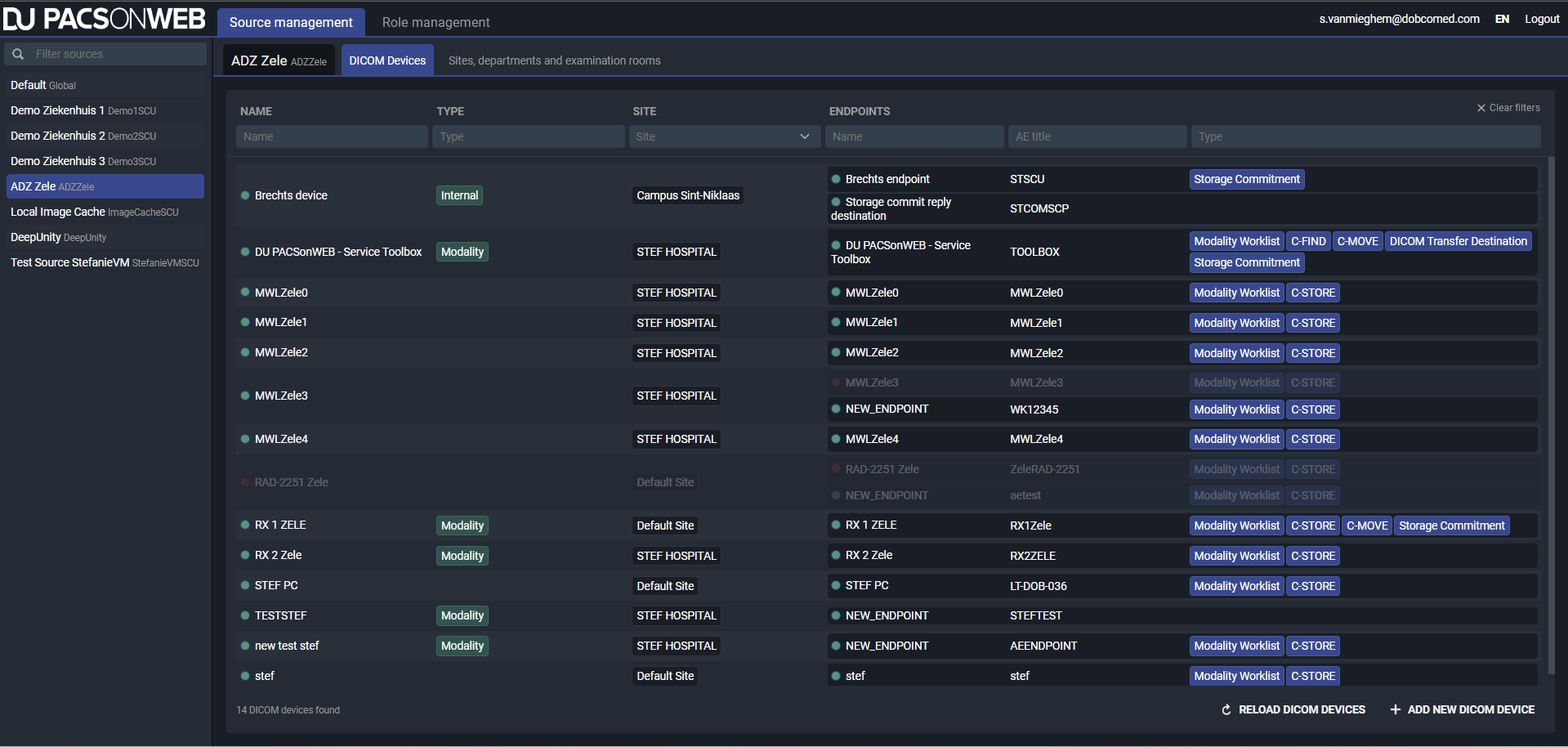This screenshot has height=747, width=1568.
Task: Click Clear filters
Action: point(1508,108)
